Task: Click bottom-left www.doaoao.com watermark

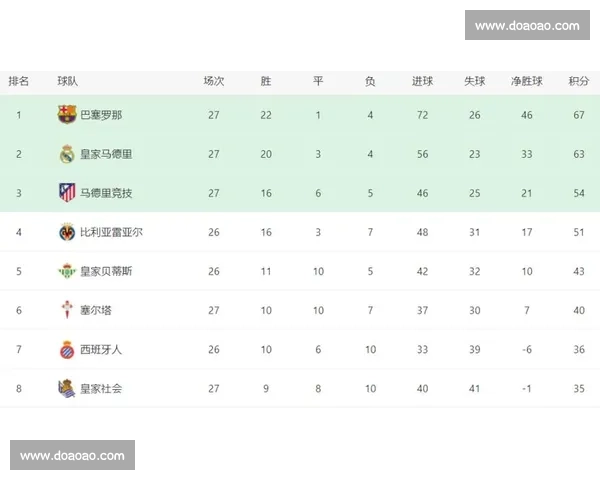Action: [72, 456]
